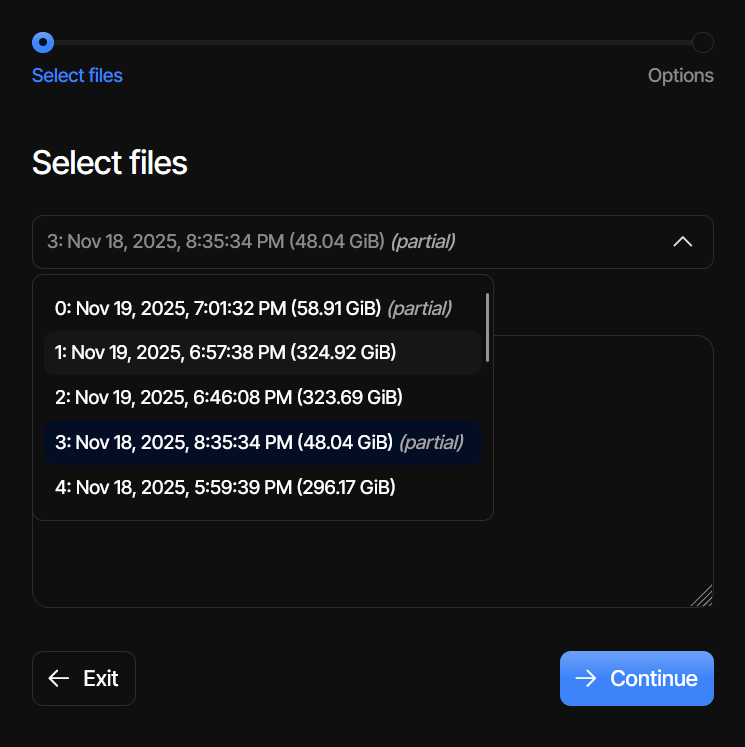Click the empty Options step circle
Viewport: 745px width, 747px height.
(703, 42)
